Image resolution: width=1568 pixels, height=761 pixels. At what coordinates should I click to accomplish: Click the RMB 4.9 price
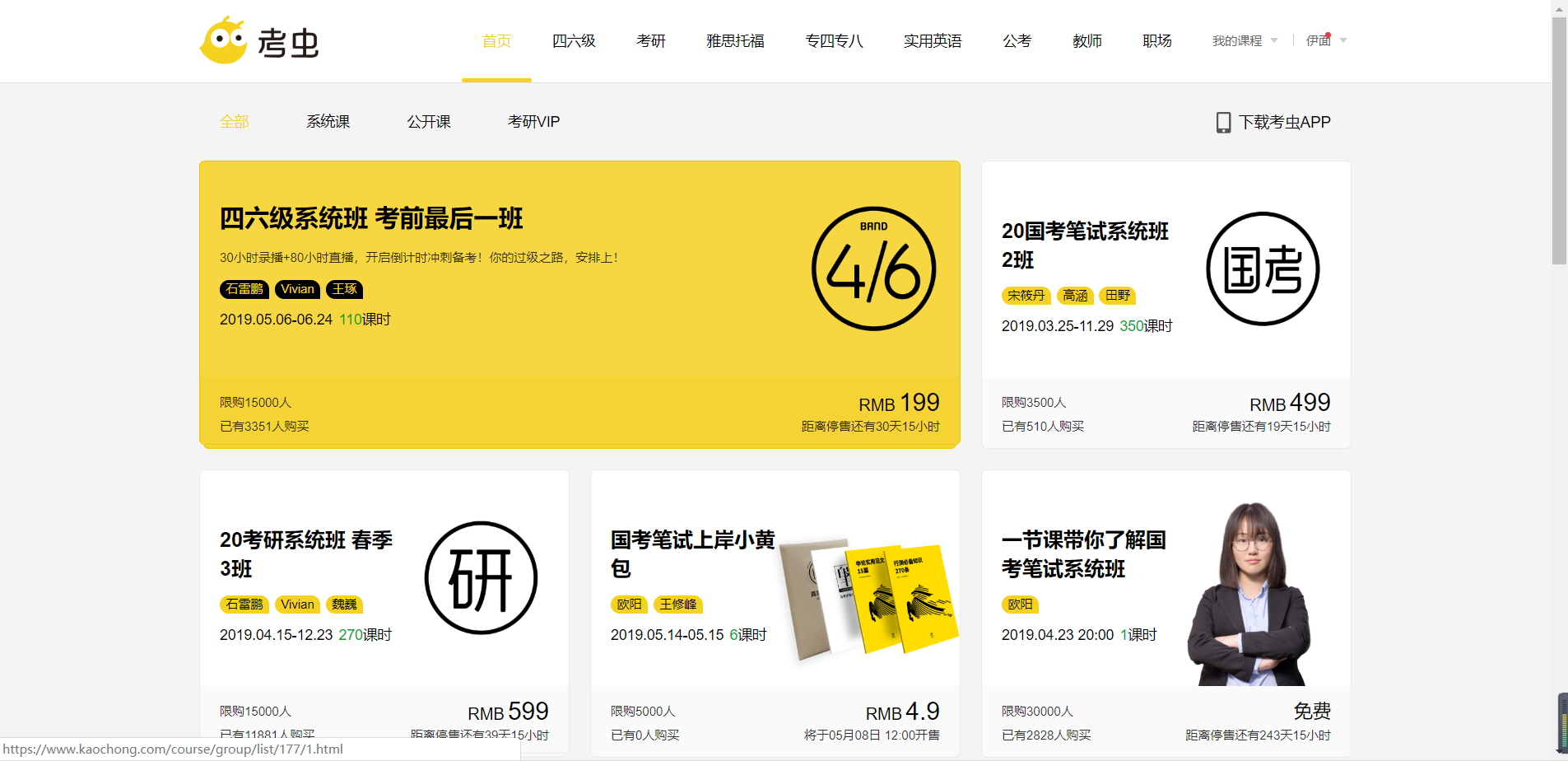[902, 712]
